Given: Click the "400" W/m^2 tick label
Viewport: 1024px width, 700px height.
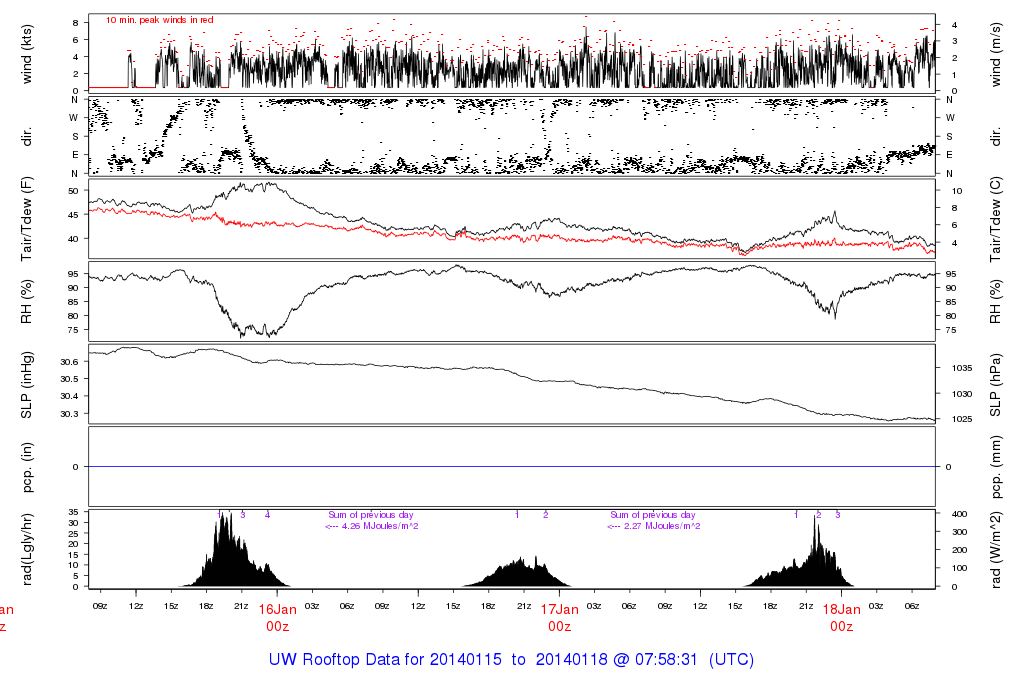Looking at the screenshot, I should click(x=959, y=515).
